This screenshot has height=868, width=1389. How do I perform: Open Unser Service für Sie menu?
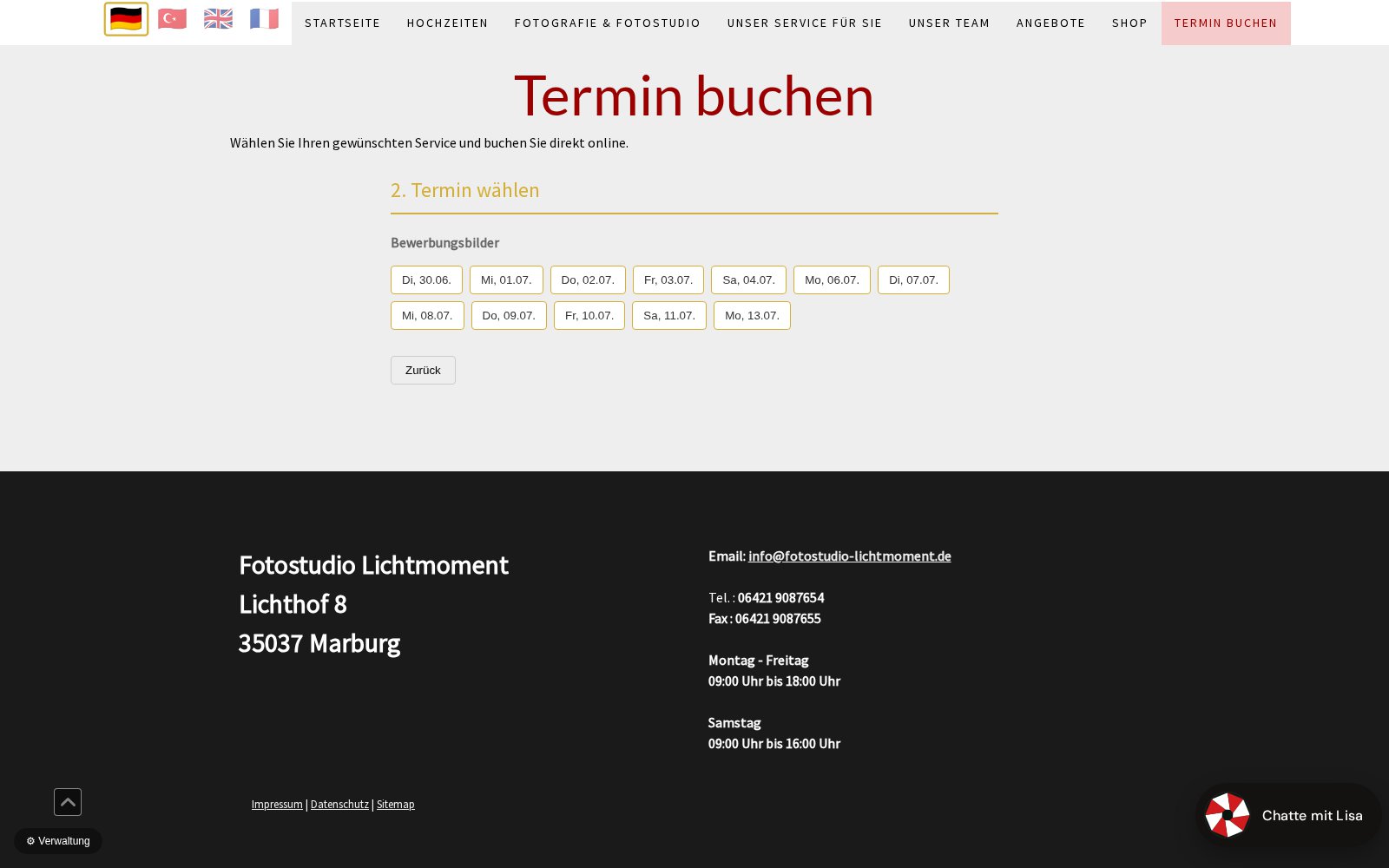click(805, 23)
